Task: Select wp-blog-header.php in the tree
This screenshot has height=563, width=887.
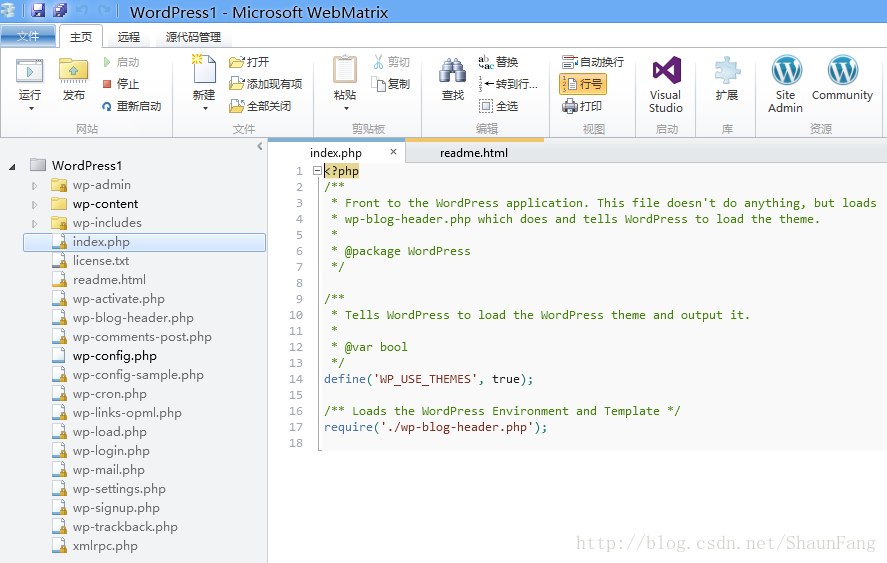Action: coord(133,318)
